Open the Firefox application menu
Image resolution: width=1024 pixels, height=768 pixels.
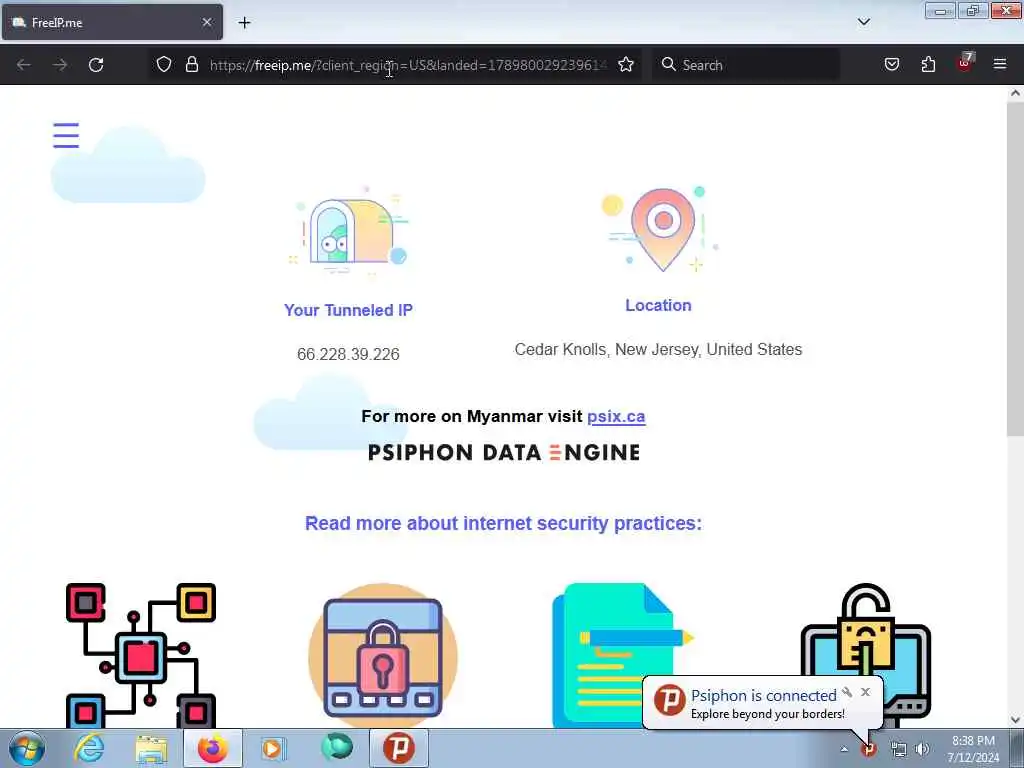1000,64
